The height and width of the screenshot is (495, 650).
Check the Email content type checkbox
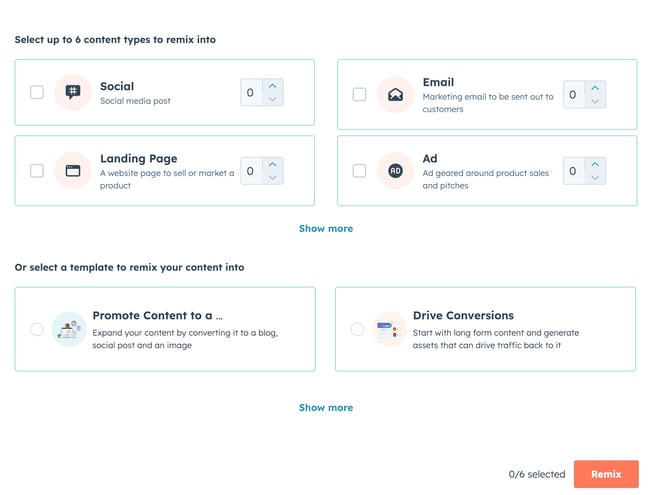359,95
